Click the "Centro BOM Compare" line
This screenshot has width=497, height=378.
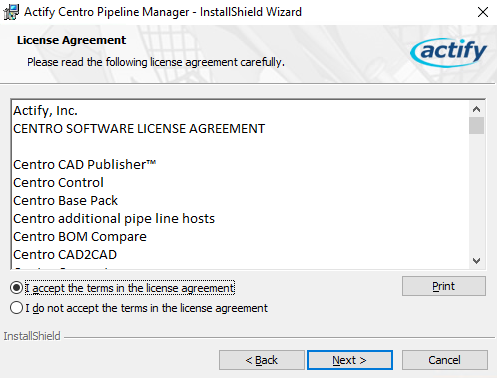click(80, 237)
